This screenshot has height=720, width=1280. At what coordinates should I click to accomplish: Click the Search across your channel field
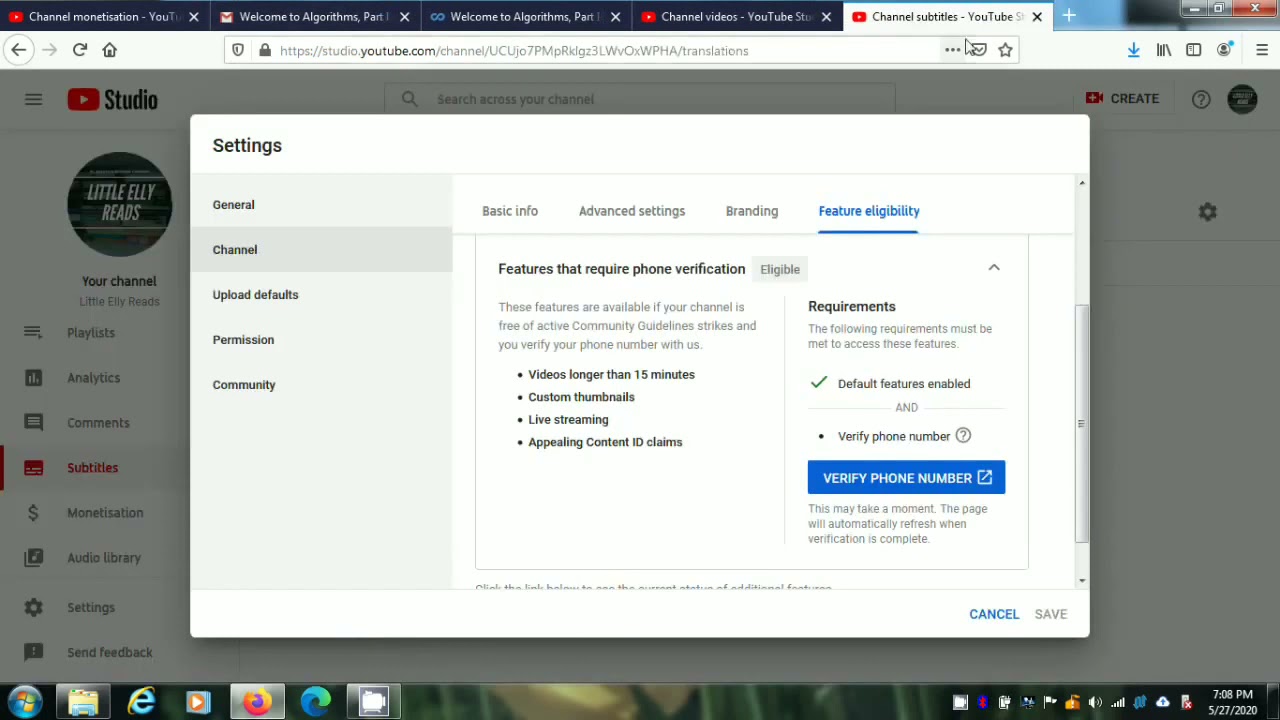point(640,99)
